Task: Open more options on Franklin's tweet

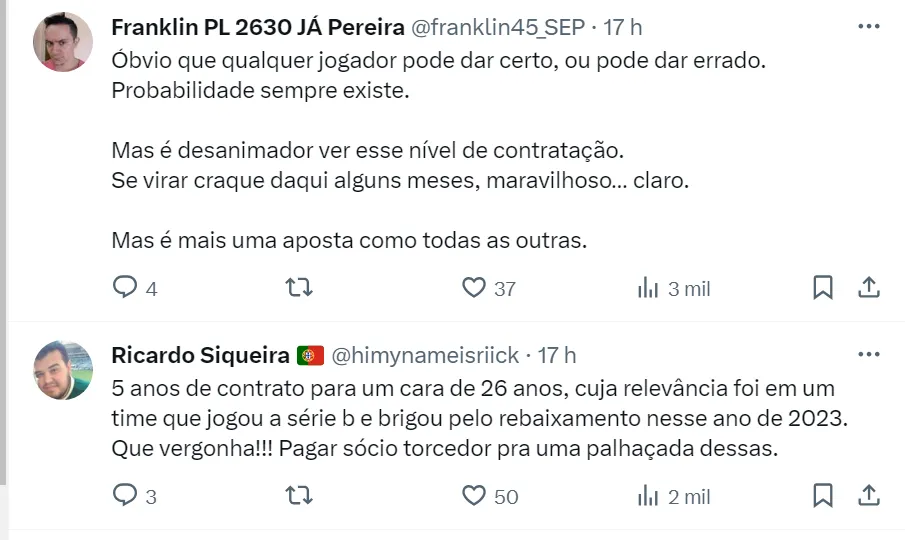Action: (x=870, y=25)
